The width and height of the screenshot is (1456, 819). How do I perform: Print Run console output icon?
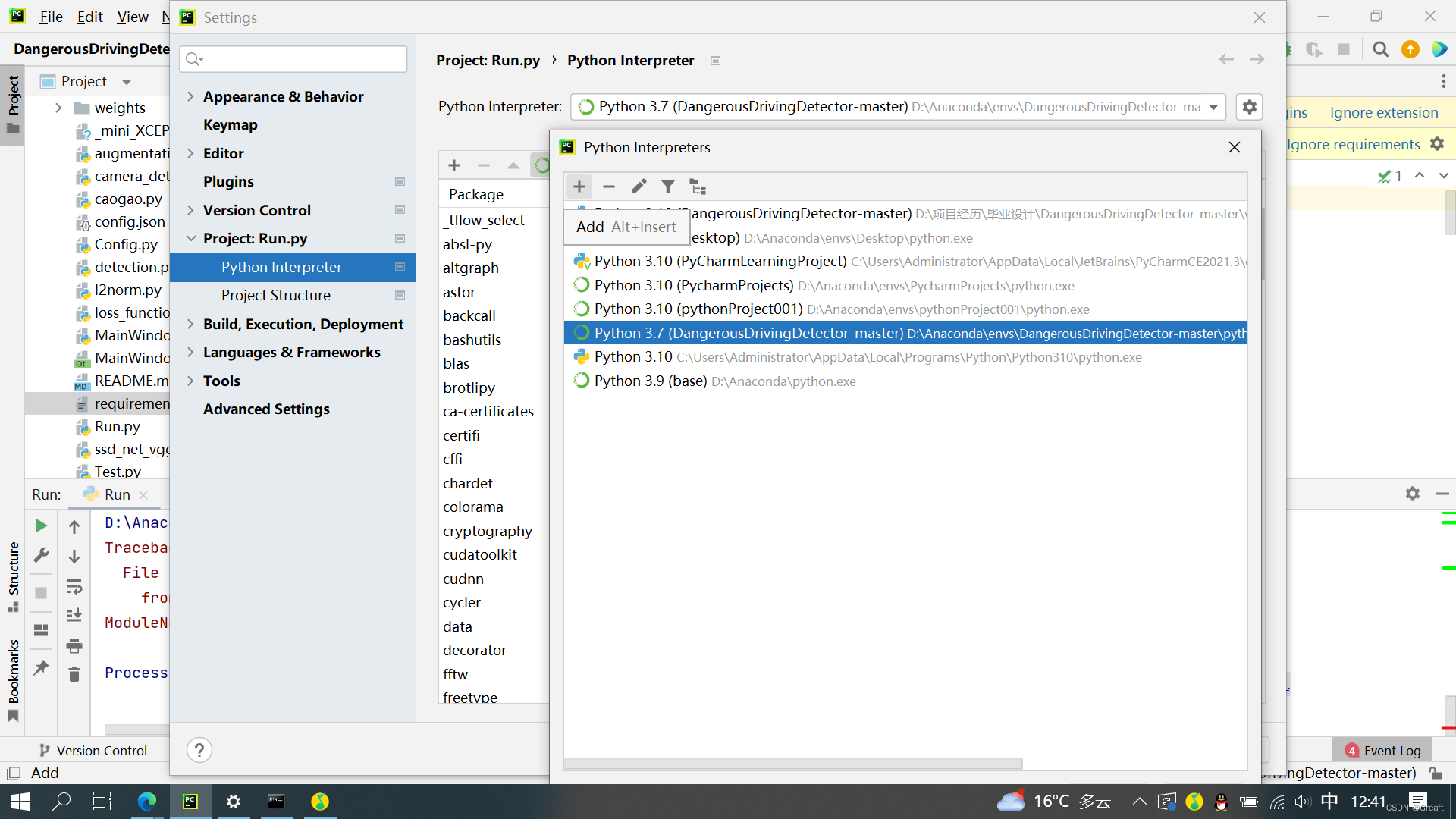[74, 646]
